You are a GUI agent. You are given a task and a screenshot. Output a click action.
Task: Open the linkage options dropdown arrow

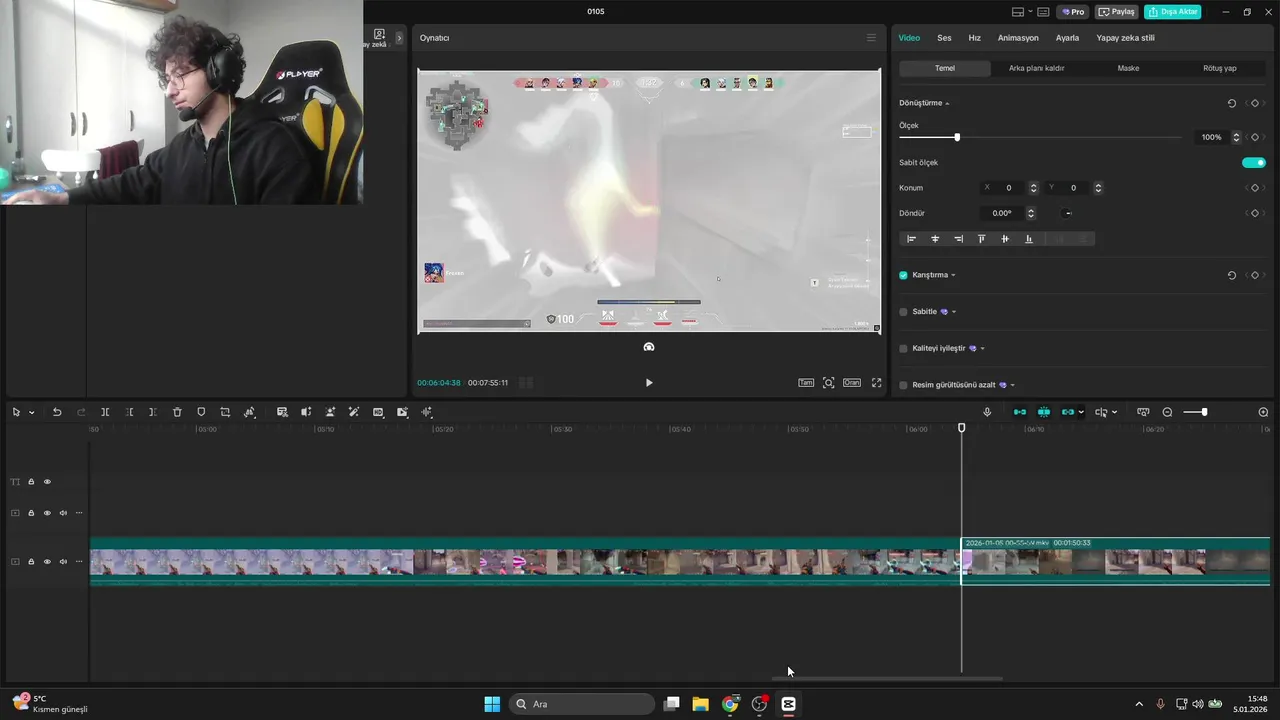tap(1081, 412)
